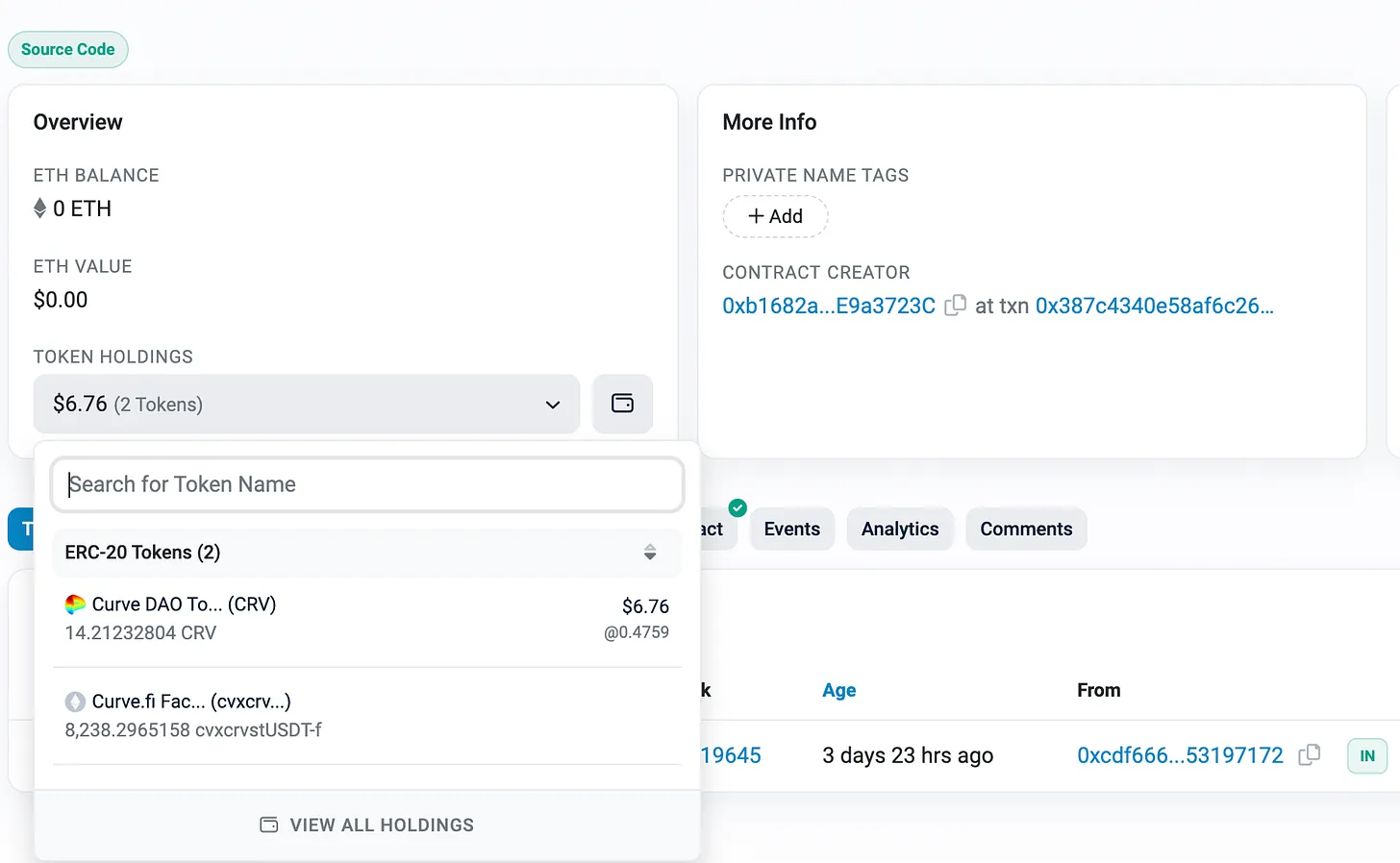Focus the Search for Token Name field
1400x863 pixels.
366,484
